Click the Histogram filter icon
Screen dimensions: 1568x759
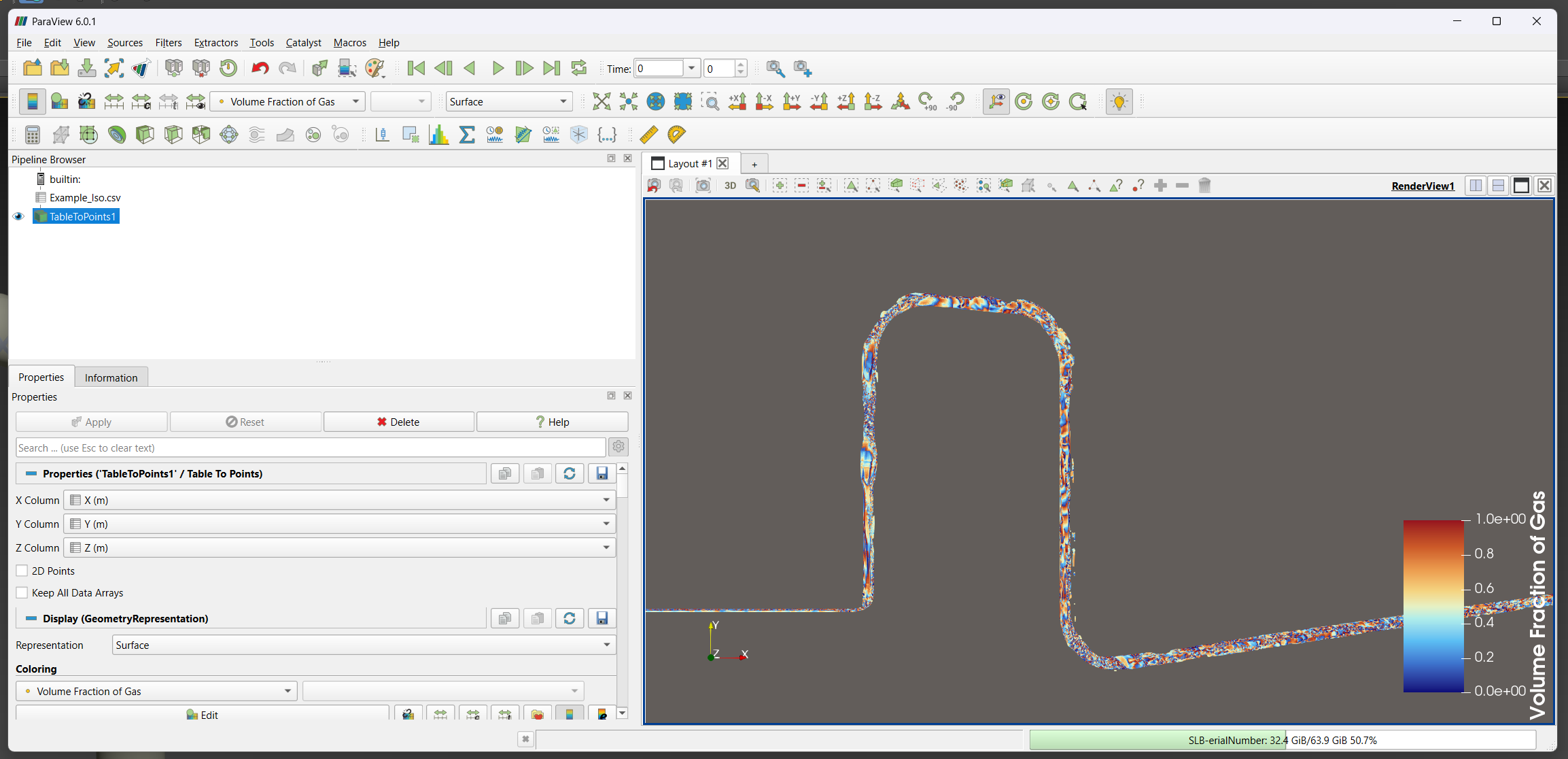438,135
